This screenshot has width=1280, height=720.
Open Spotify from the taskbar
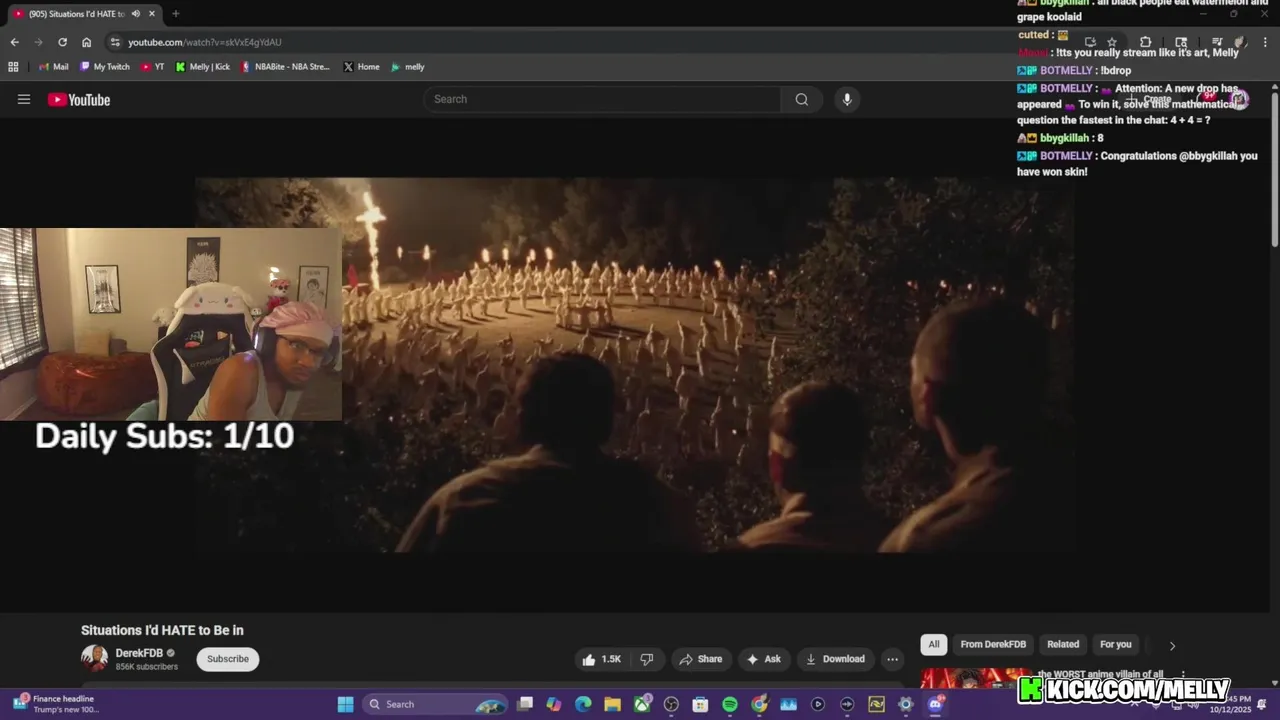[730, 704]
